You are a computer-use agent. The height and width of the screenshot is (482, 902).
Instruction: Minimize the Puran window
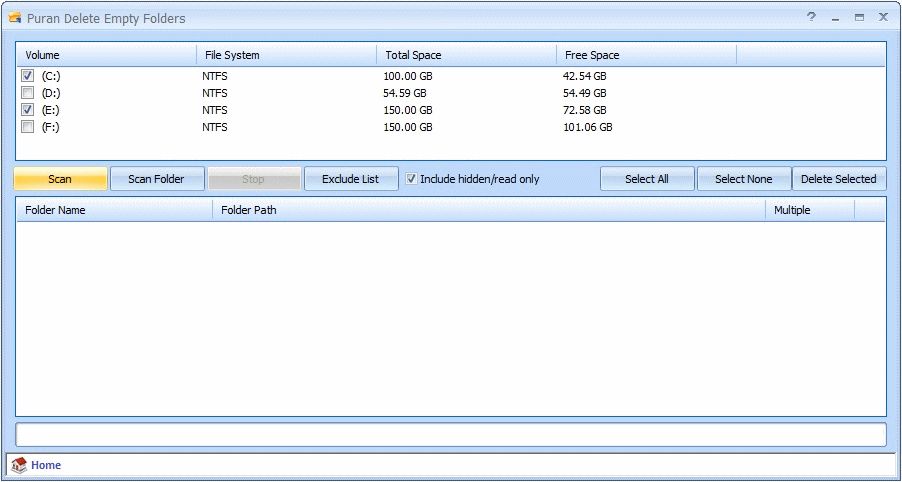tap(835, 18)
